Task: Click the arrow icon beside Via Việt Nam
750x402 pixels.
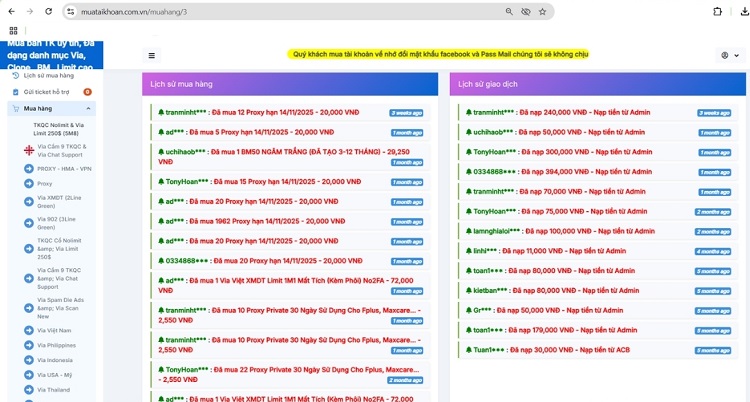Action: click(x=29, y=330)
